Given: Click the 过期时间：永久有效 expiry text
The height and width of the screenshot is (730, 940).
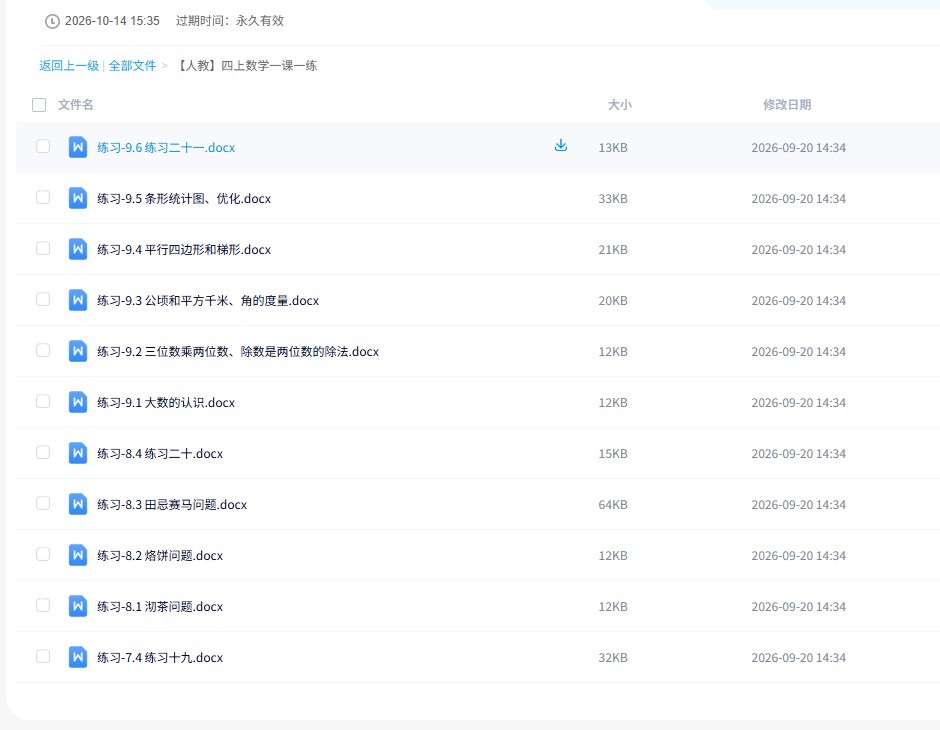Looking at the screenshot, I should (230, 21).
